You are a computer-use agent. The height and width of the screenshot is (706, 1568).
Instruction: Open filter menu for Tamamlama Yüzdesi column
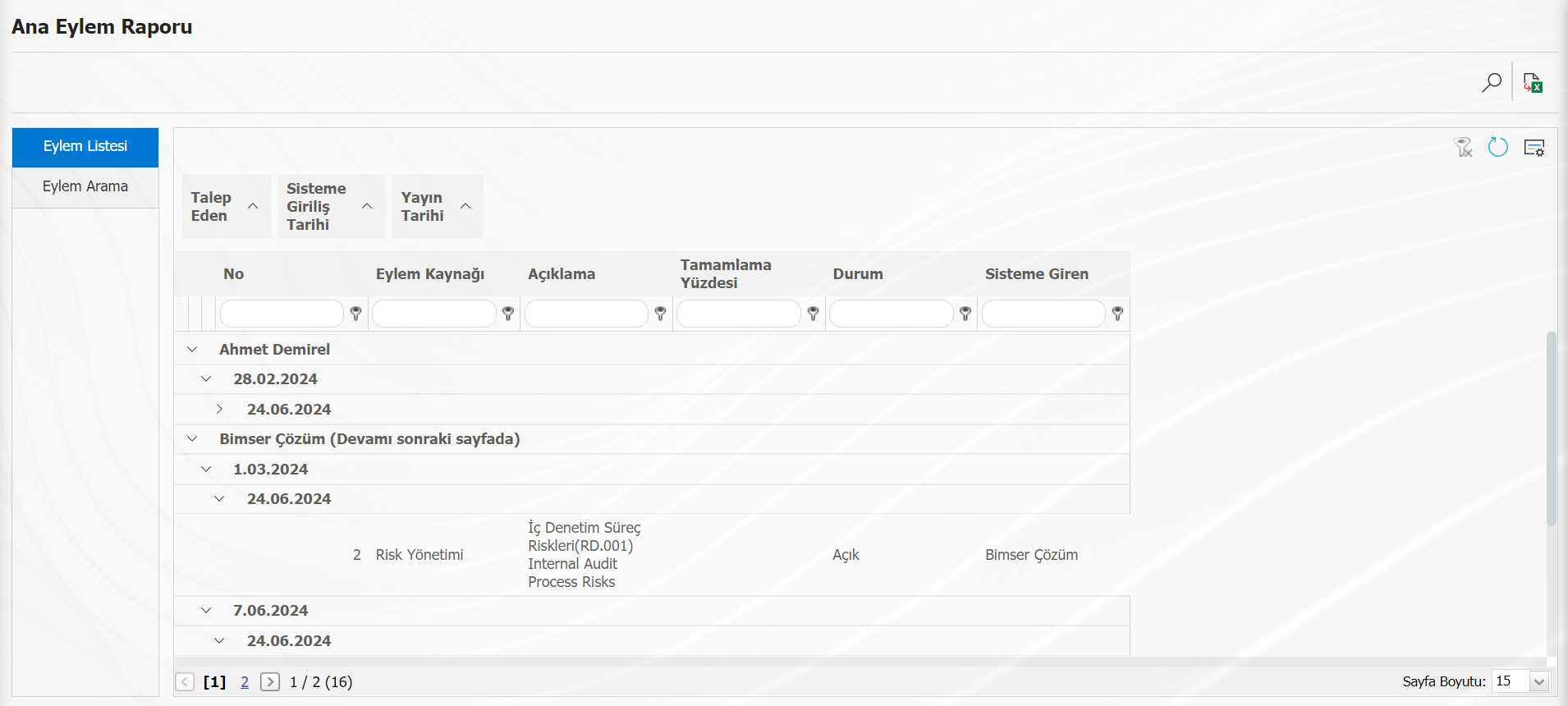pyautogui.click(x=814, y=314)
